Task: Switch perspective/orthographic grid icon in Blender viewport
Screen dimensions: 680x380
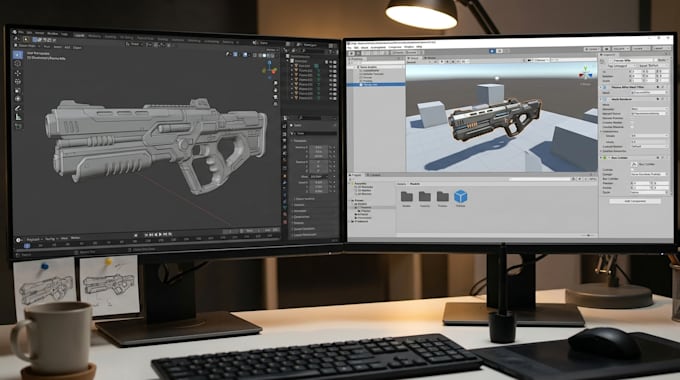Action: coord(276,104)
